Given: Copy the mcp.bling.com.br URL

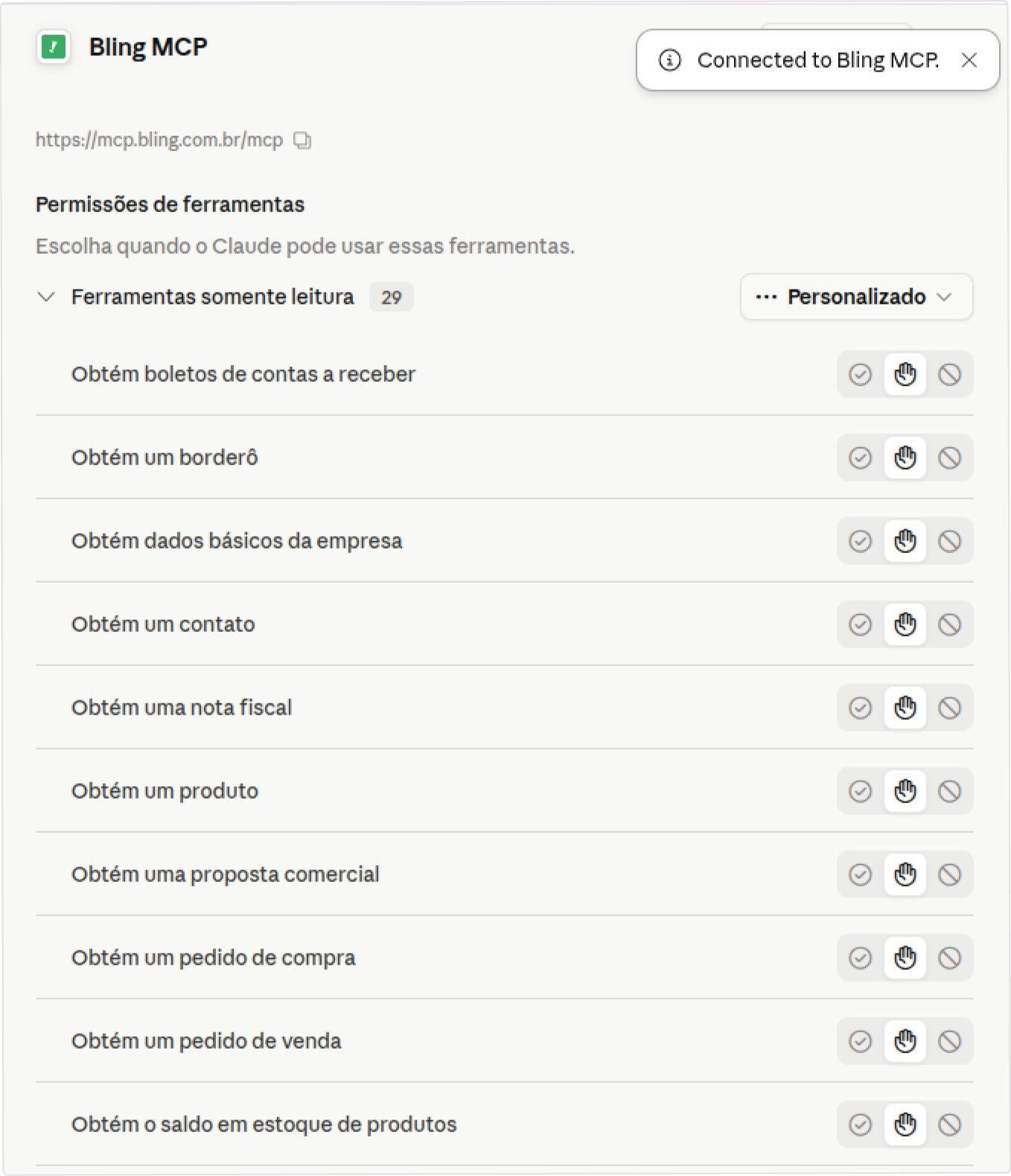Looking at the screenshot, I should click(x=302, y=140).
